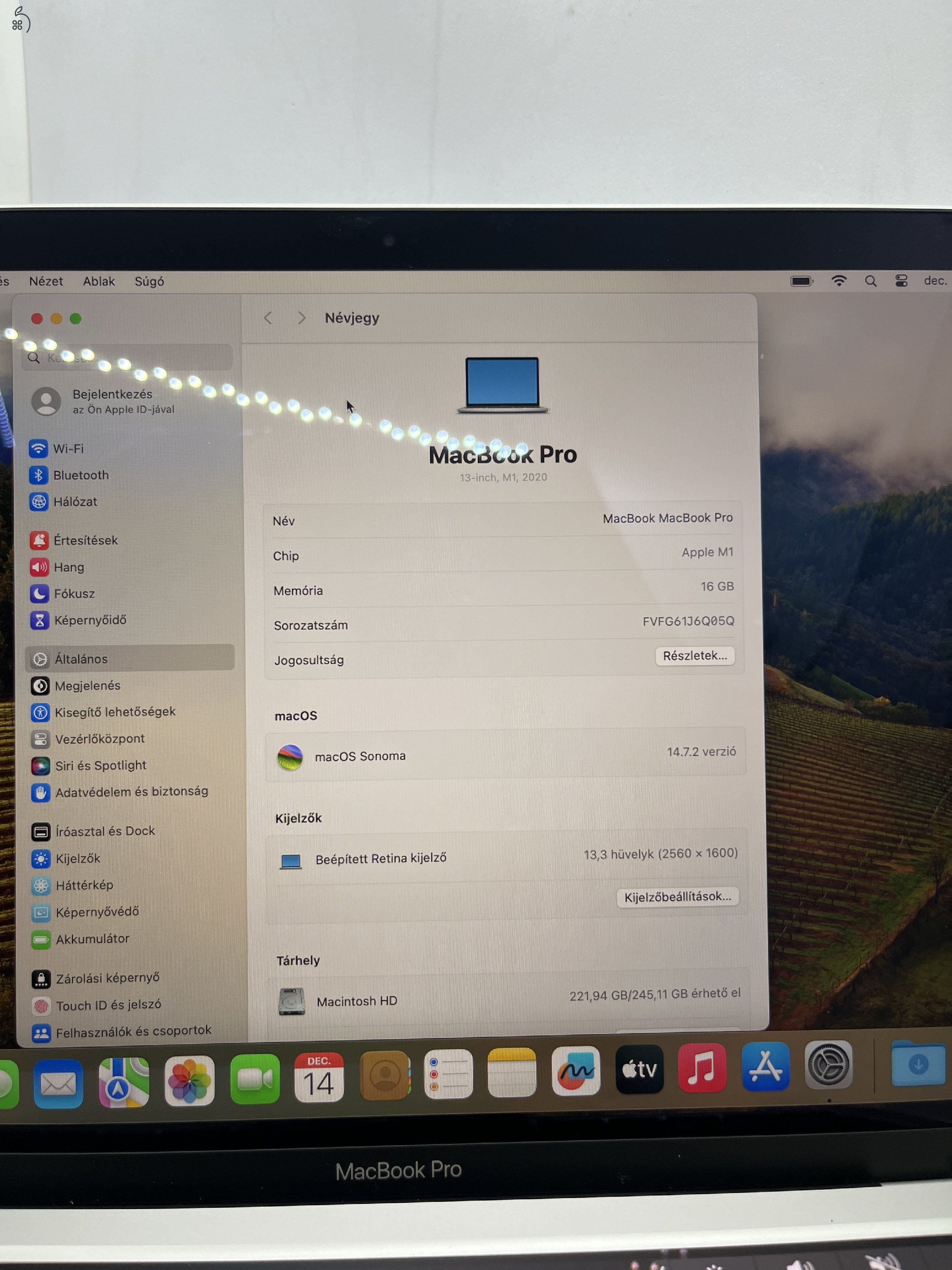Viewport: 952px width, 1270px height.
Task: Open Spotlight search in menu bar
Action: tap(870, 281)
